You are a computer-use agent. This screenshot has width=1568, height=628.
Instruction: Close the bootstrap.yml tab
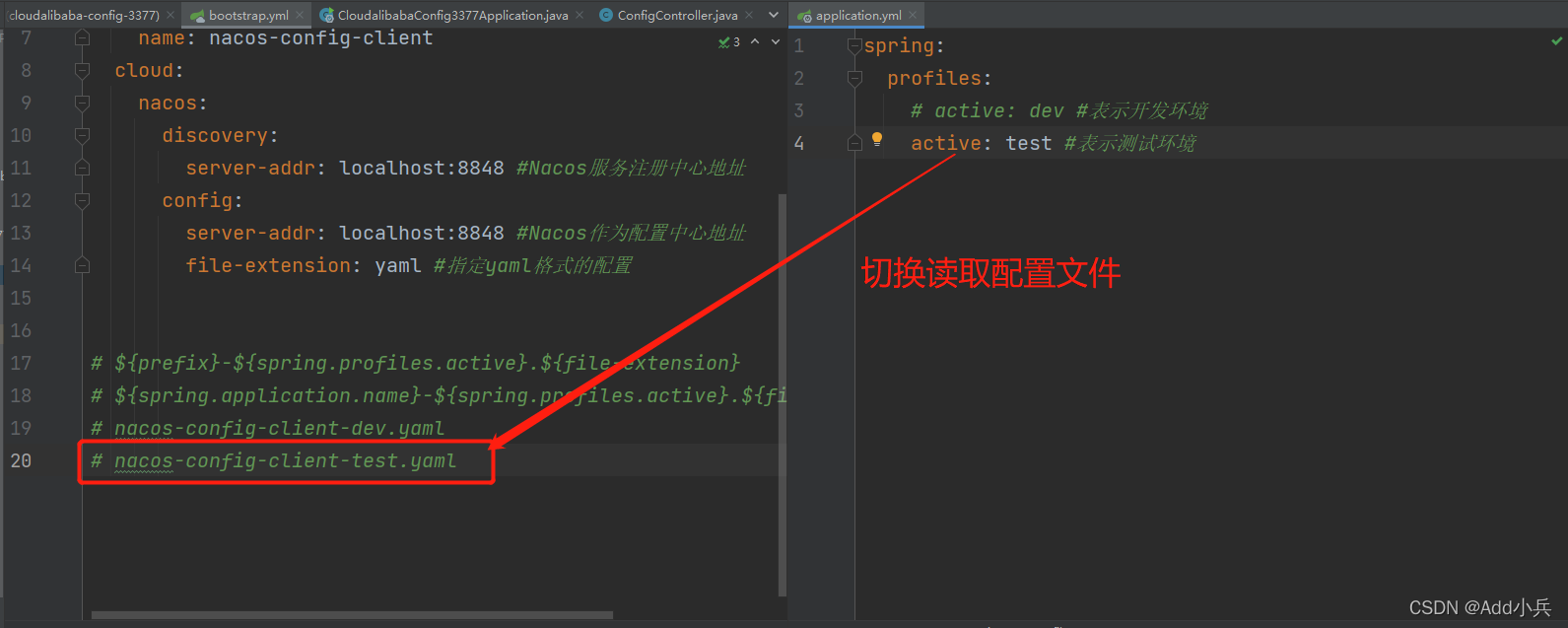[x=300, y=15]
